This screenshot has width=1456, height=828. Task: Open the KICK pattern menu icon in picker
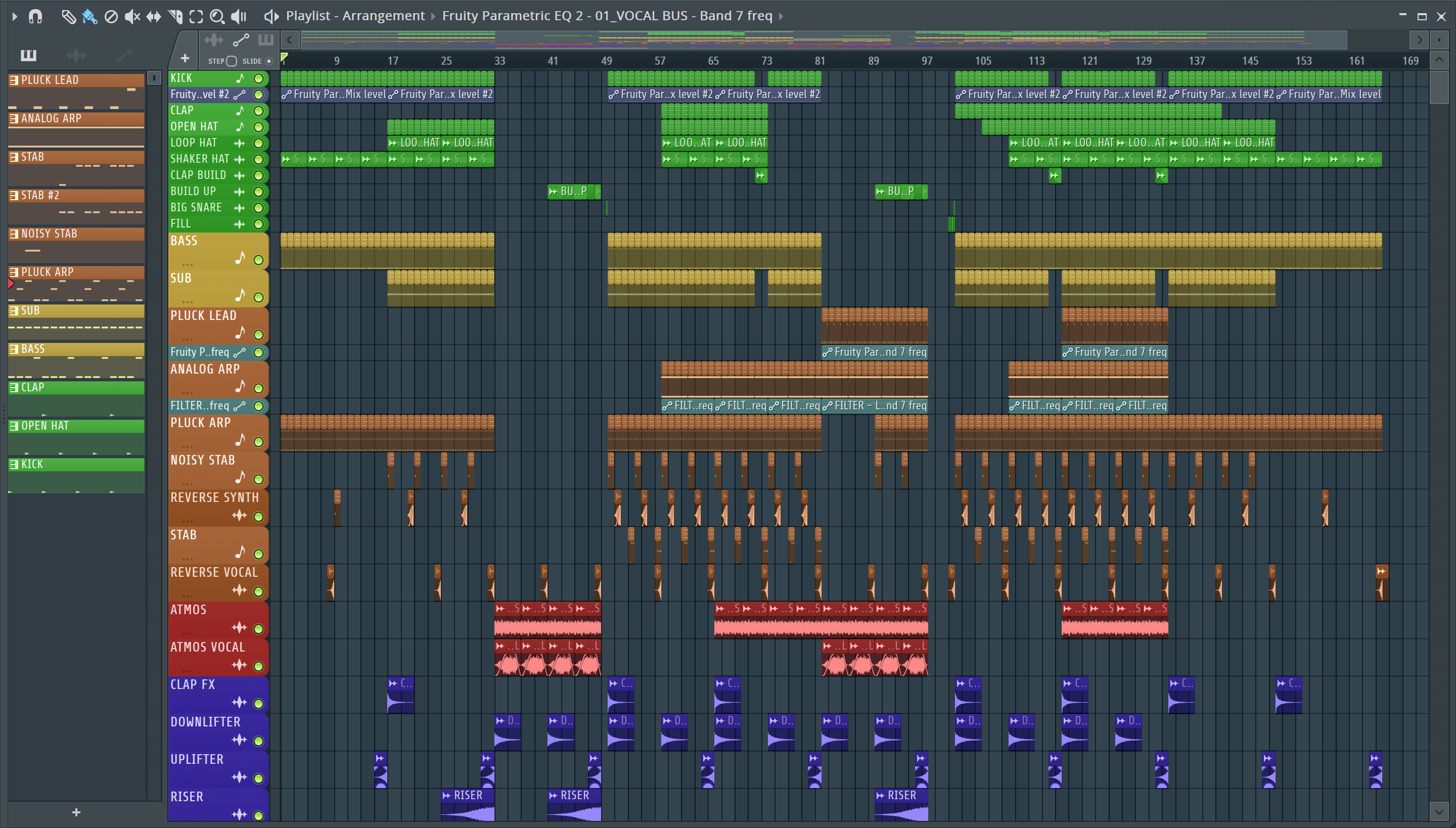14,464
